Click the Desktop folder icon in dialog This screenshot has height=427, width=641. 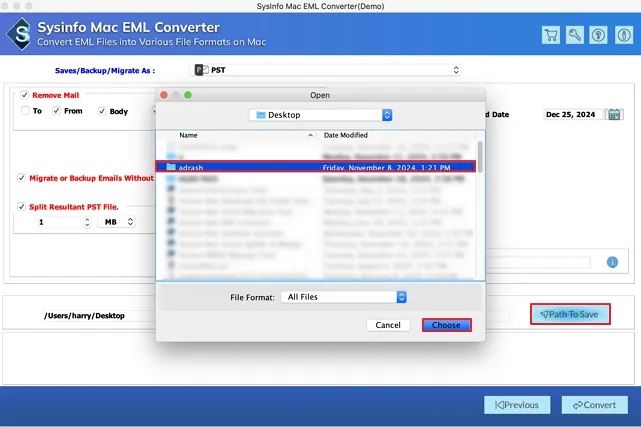[261, 115]
